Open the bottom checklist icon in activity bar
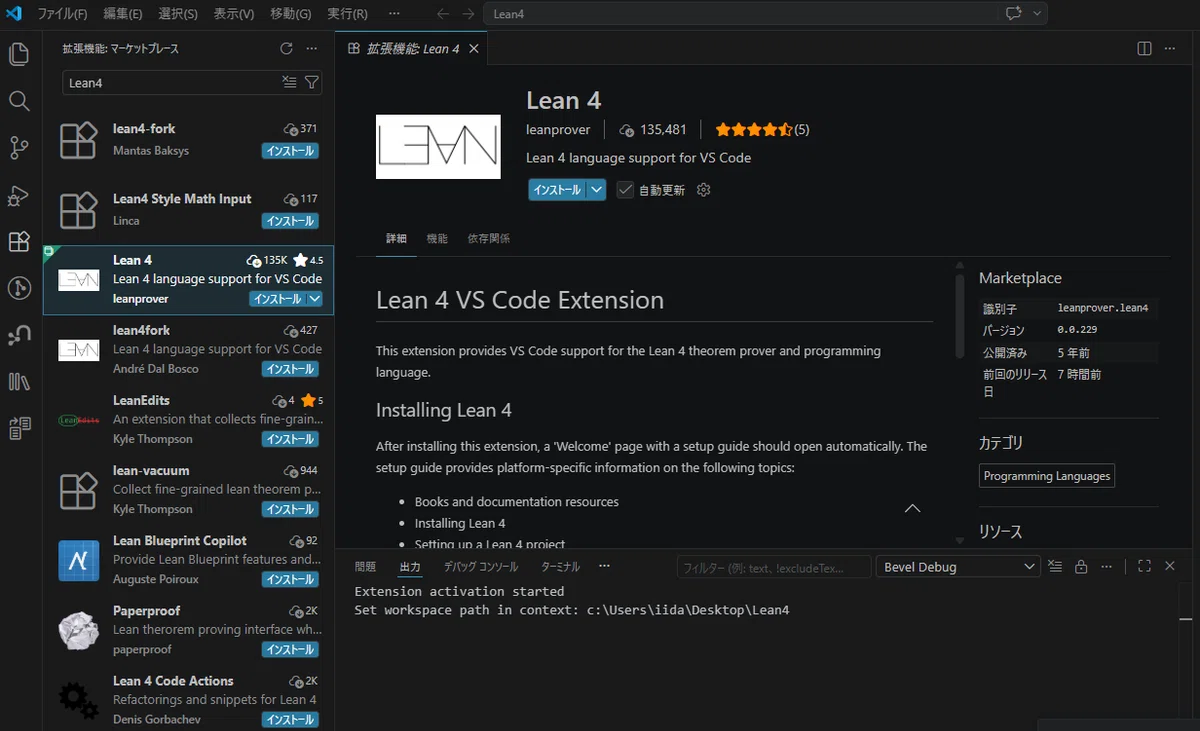This screenshot has height=731, width=1200. (18, 429)
